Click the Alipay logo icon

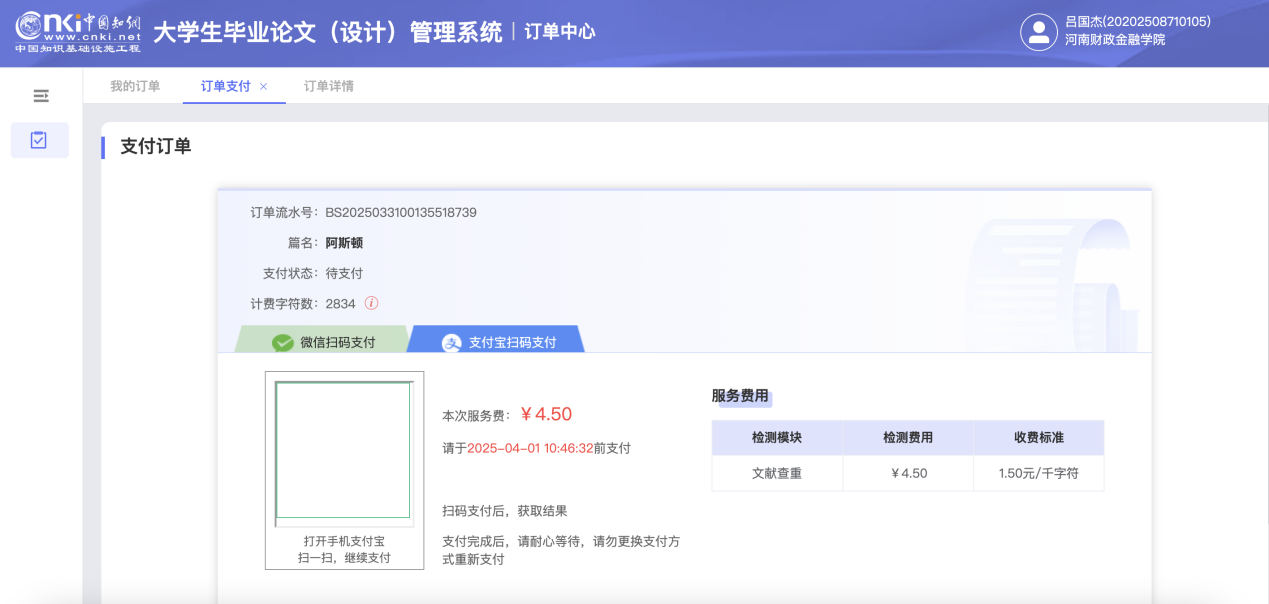coord(452,342)
